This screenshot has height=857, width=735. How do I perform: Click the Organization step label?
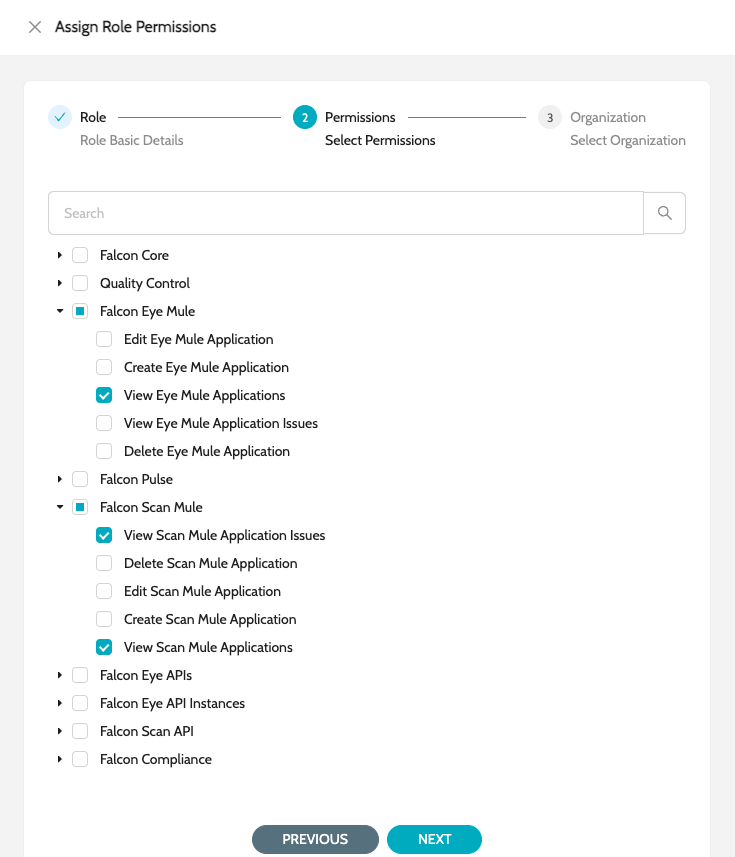(608, 118)
